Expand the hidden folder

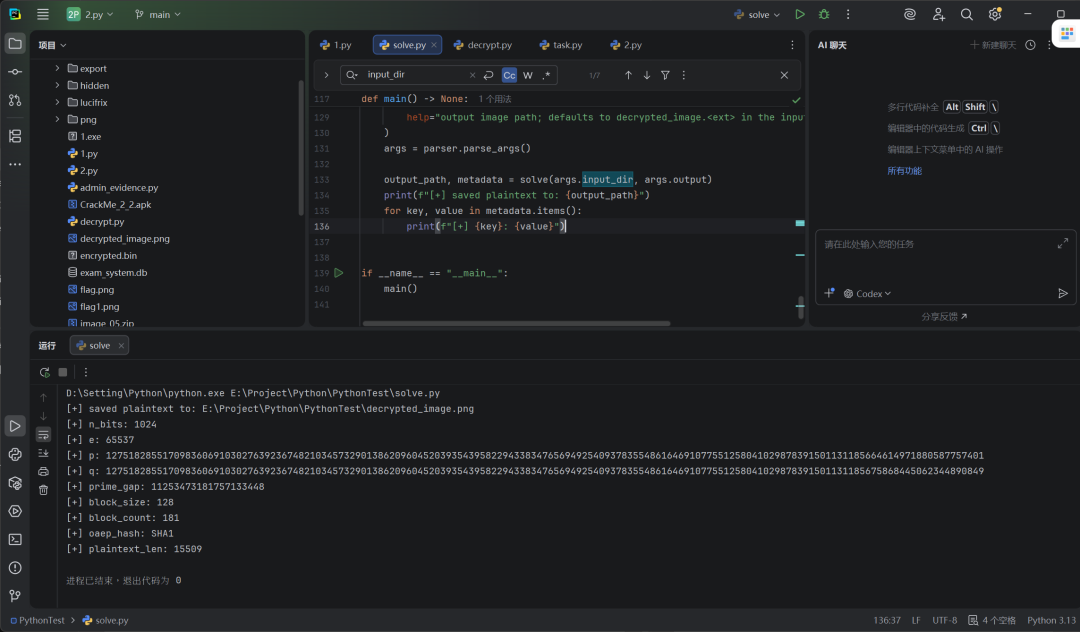click(x=57, y=85)
